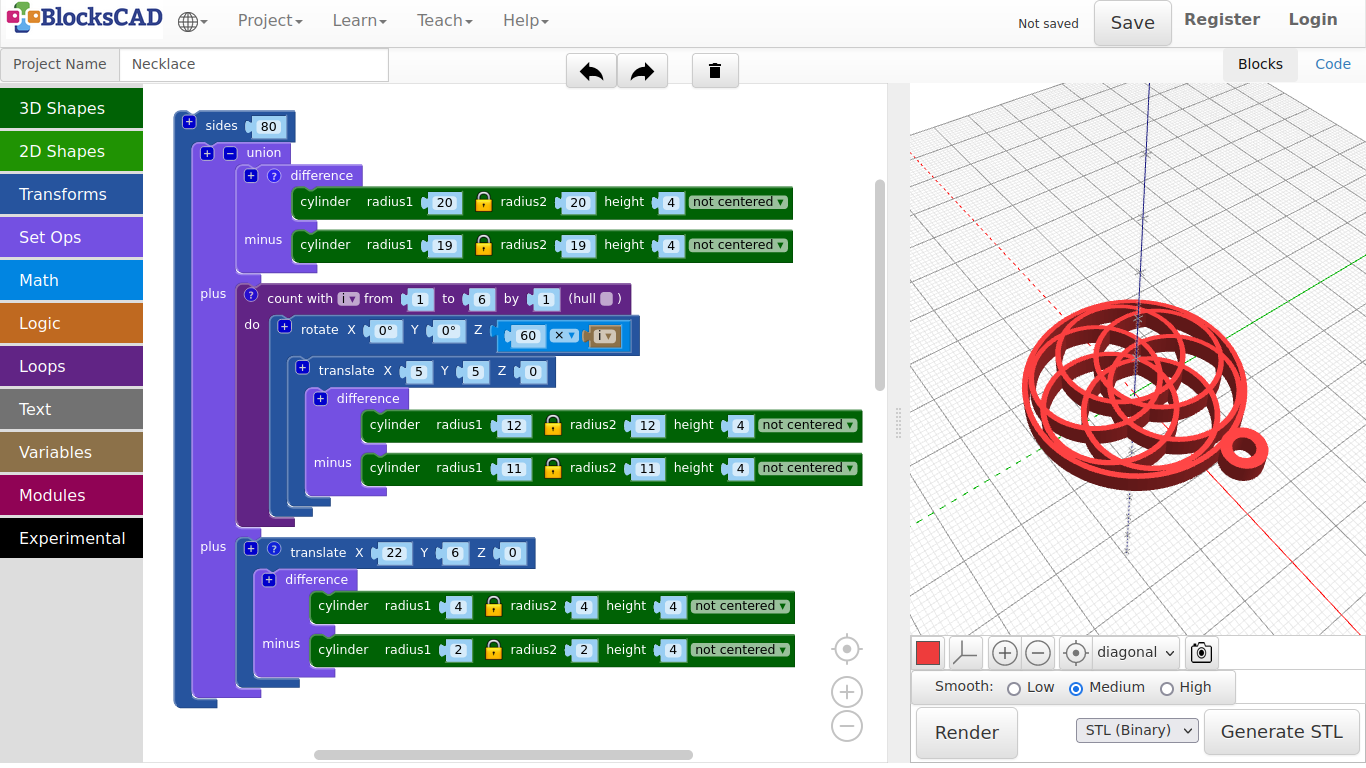
Task: Open the language globe dropdown
Action: 192,21
